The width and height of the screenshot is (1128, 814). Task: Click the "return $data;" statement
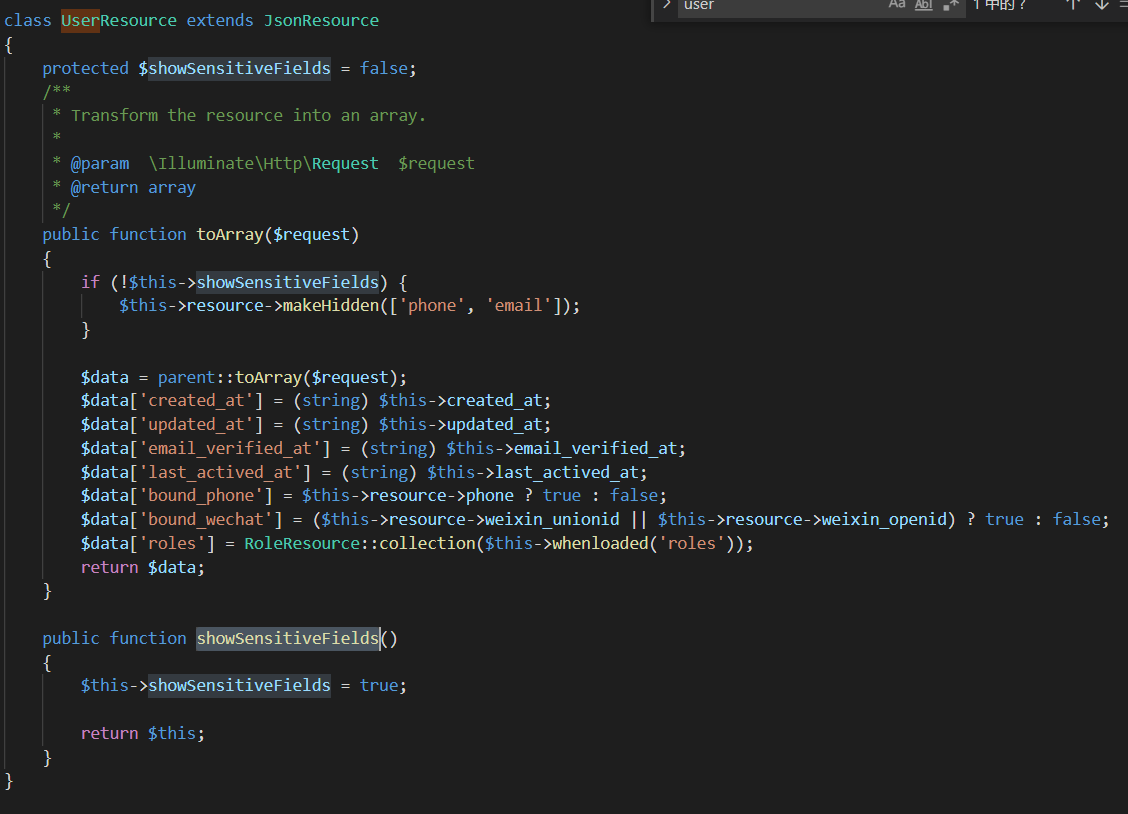[142, 568]
